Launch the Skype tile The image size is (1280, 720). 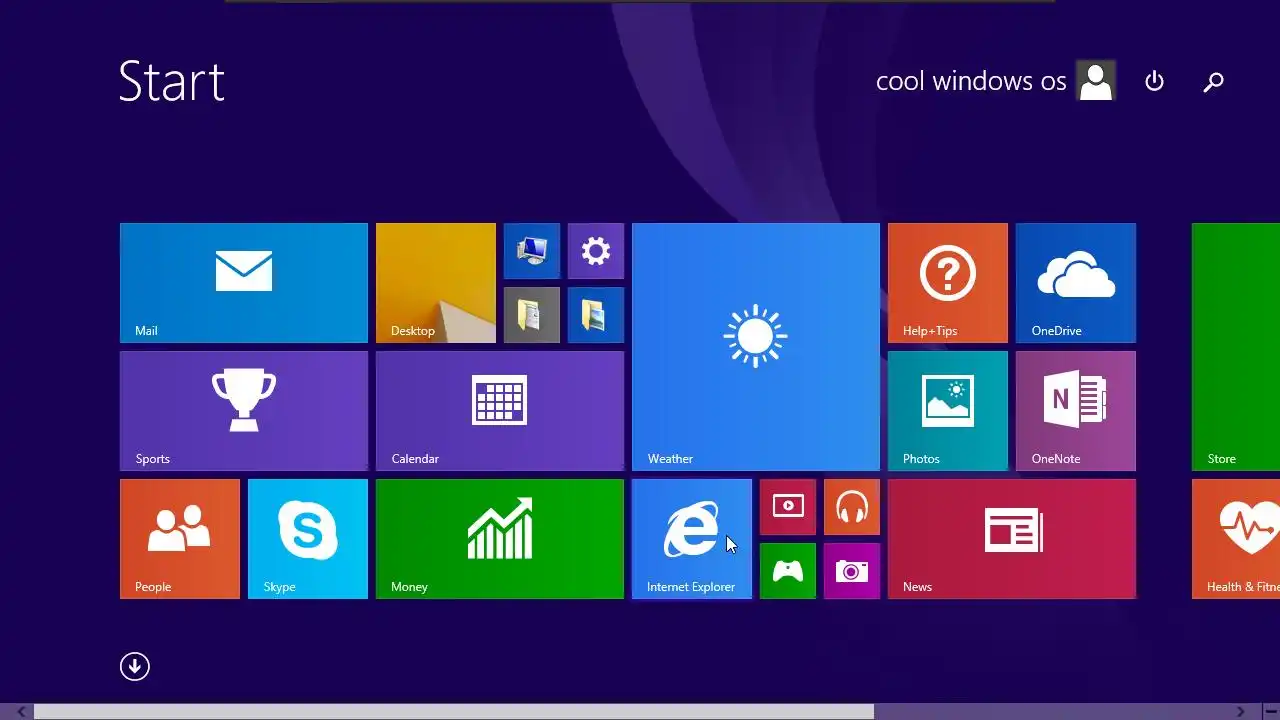[x=308, y=539]
